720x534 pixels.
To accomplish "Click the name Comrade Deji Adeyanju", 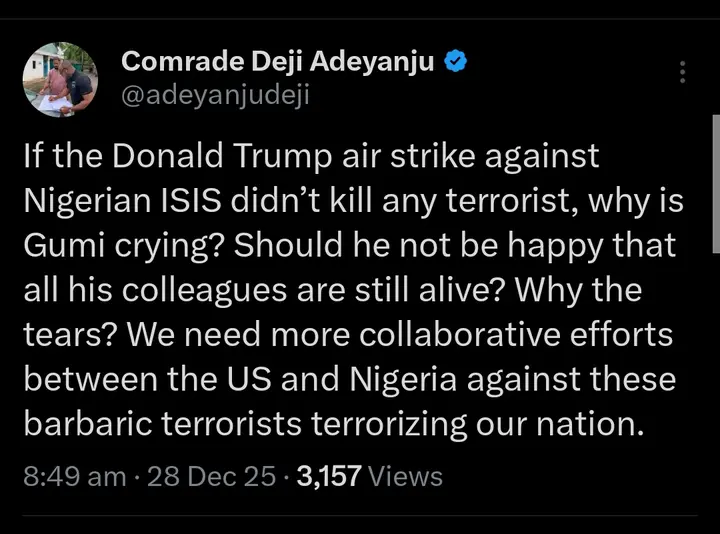I will click(x=277, y=62).
